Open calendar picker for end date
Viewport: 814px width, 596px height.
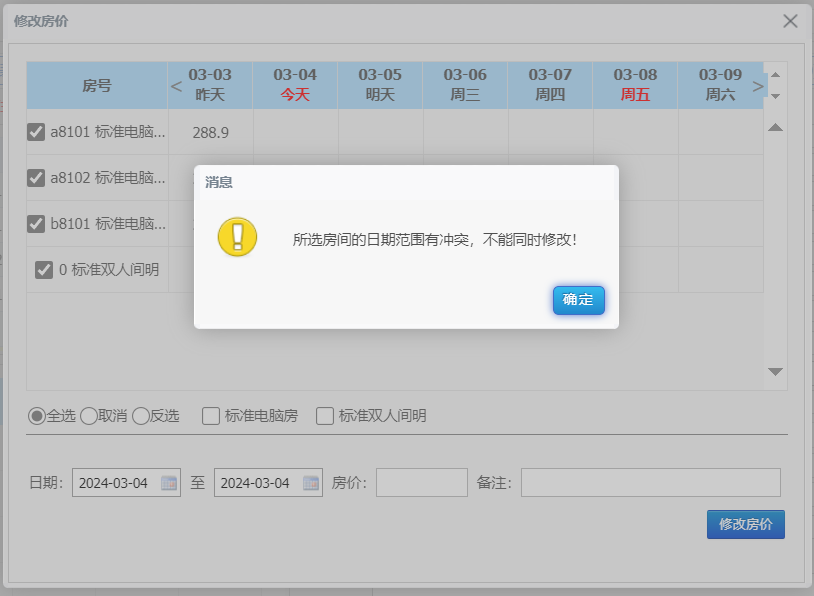[311, 483]
